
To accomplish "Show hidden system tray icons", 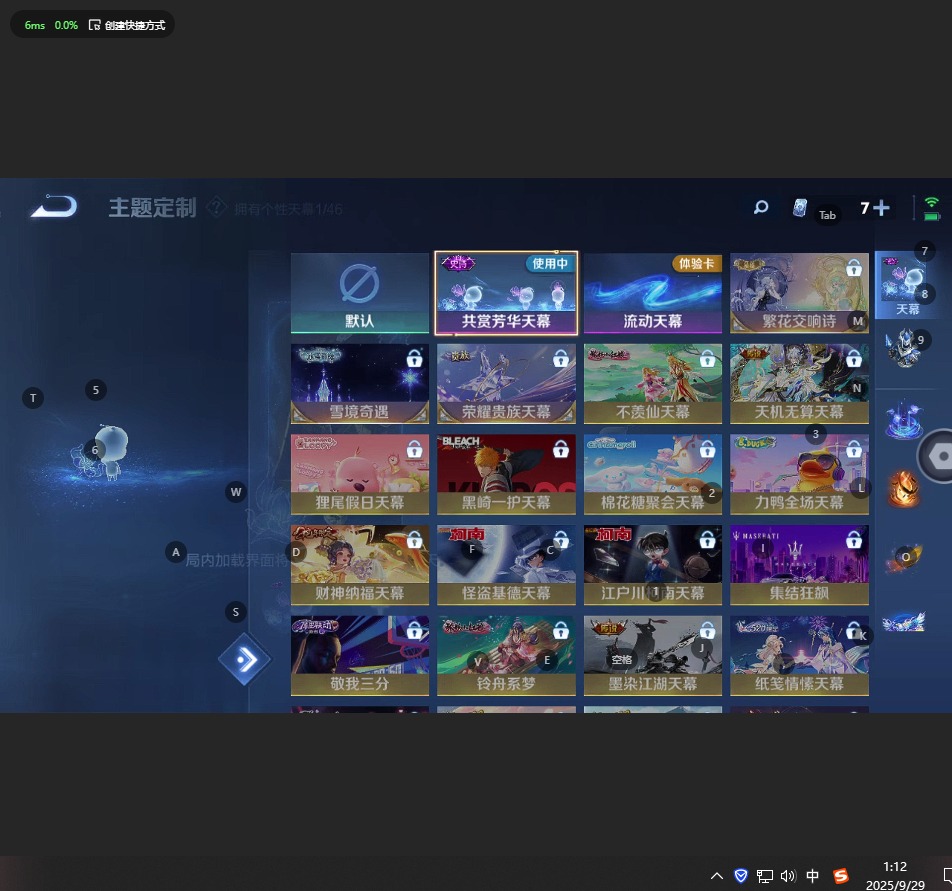I will pyautogui.click(x=717, y=876).
